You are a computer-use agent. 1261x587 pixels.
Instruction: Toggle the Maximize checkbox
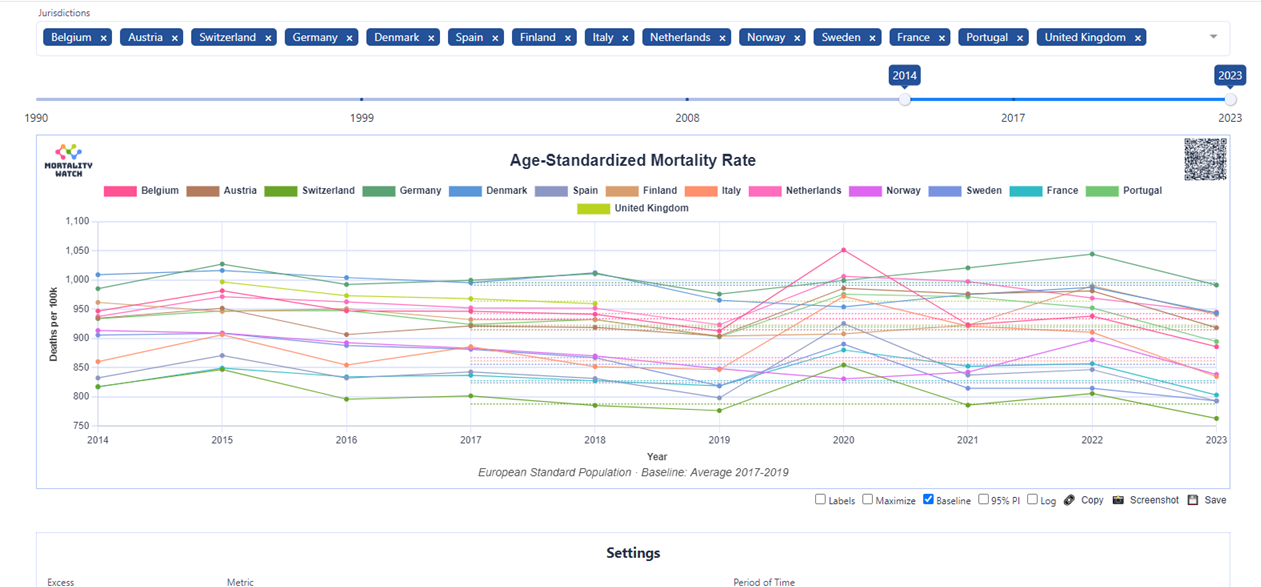(868, 500)
